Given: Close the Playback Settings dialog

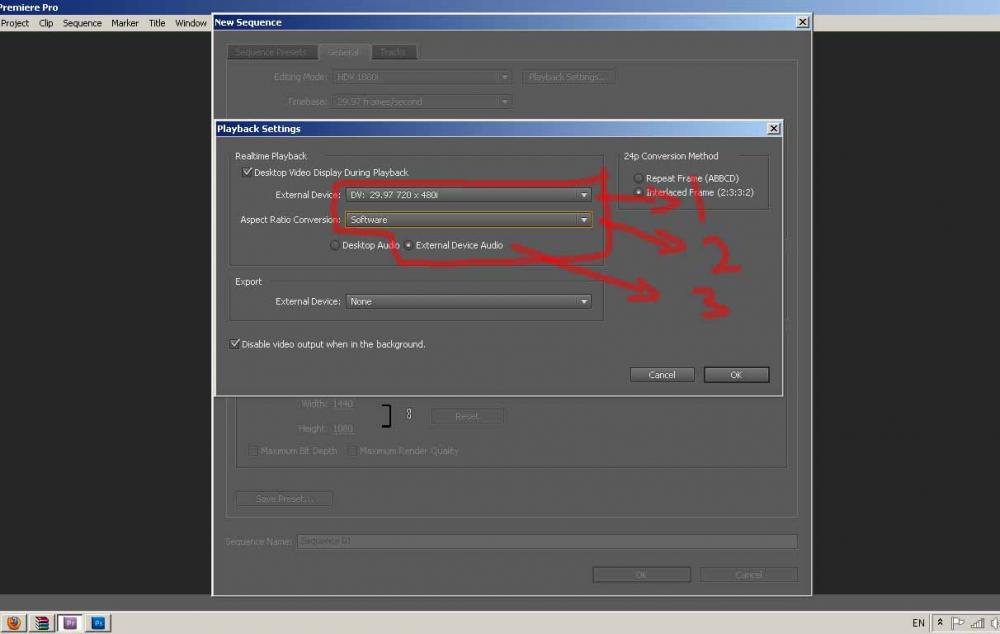Looking at the screenshot, I should (x=773, y=128).
